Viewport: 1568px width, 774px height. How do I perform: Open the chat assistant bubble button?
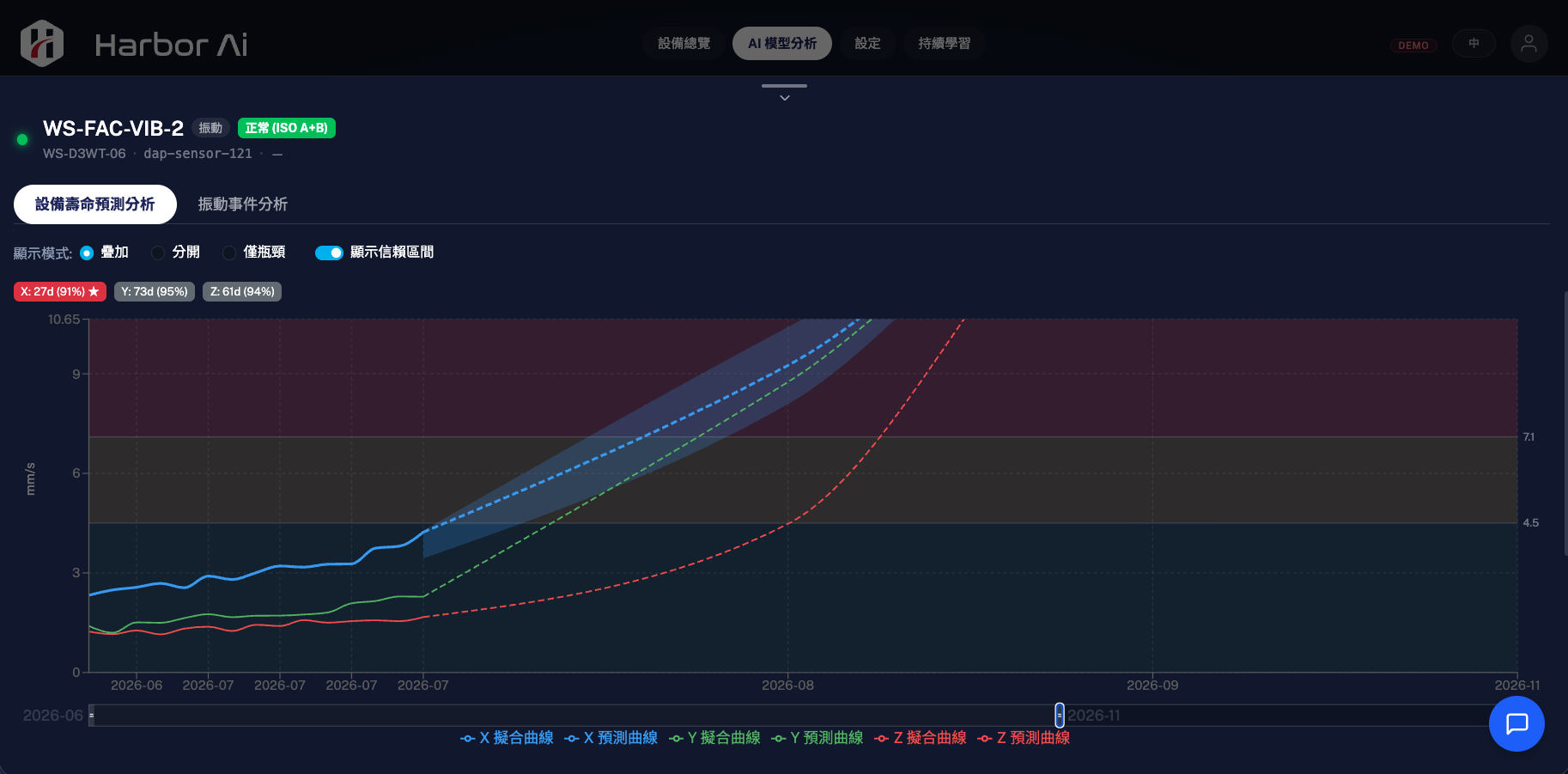tap(1516, 723)
